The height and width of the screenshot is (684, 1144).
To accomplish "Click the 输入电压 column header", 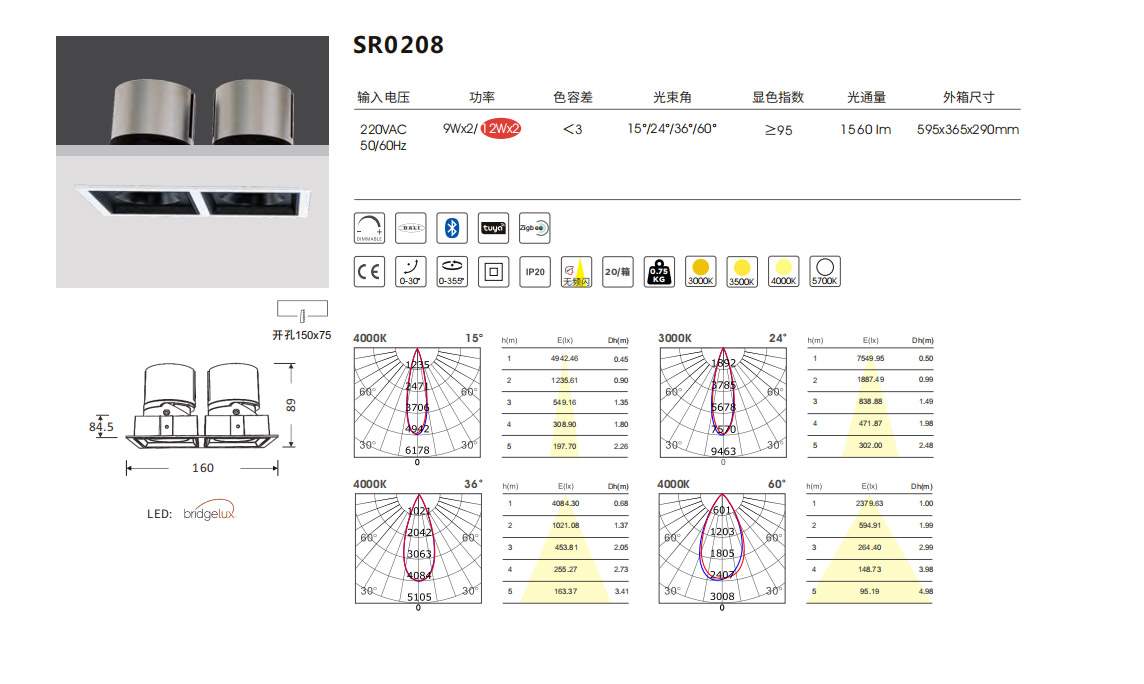I will tap(384, 97).
